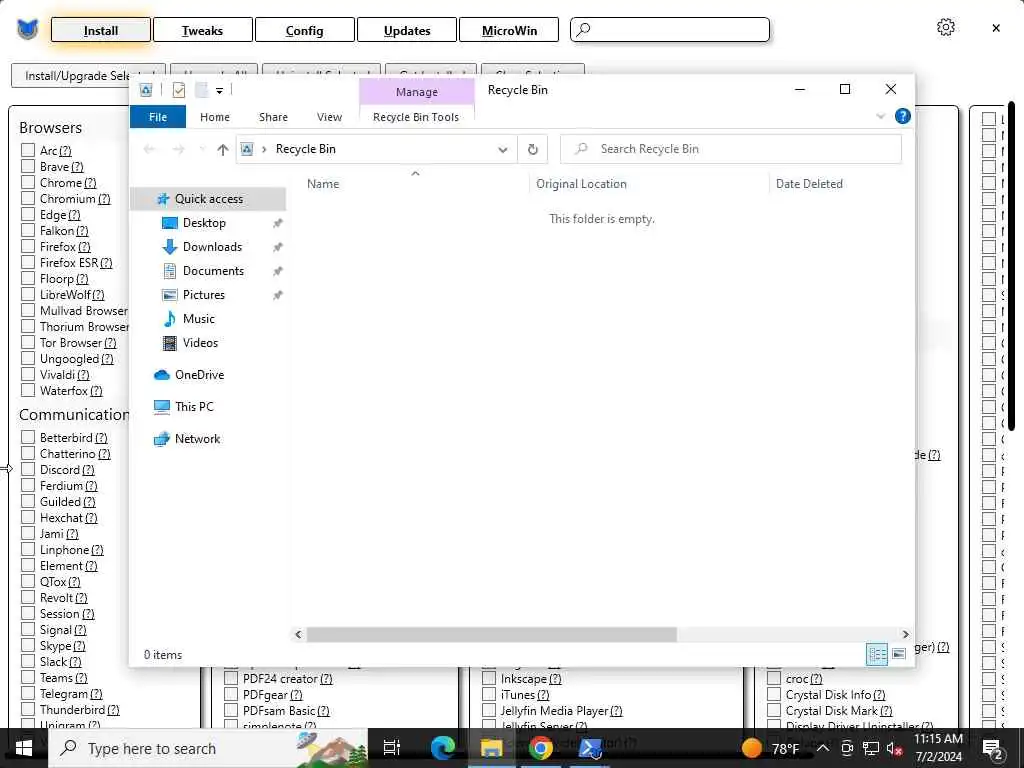Image resolution: width=1024 pixels, height=768 pixels.
Task: Enable the Crystal Disk Info checkbox
Action: point(774,694)
